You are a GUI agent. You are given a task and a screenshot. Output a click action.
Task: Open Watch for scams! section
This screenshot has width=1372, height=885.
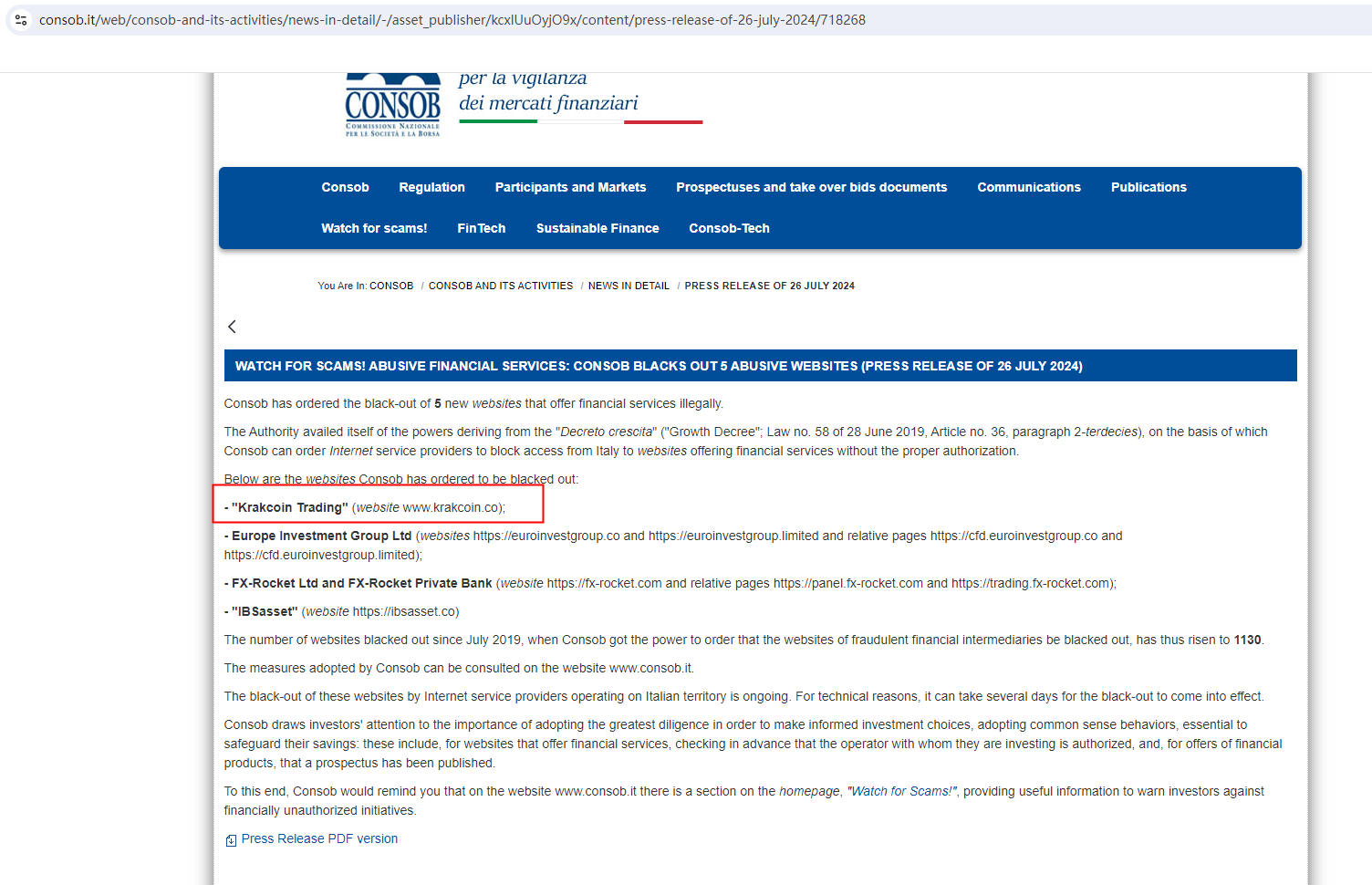click(374, 228)
